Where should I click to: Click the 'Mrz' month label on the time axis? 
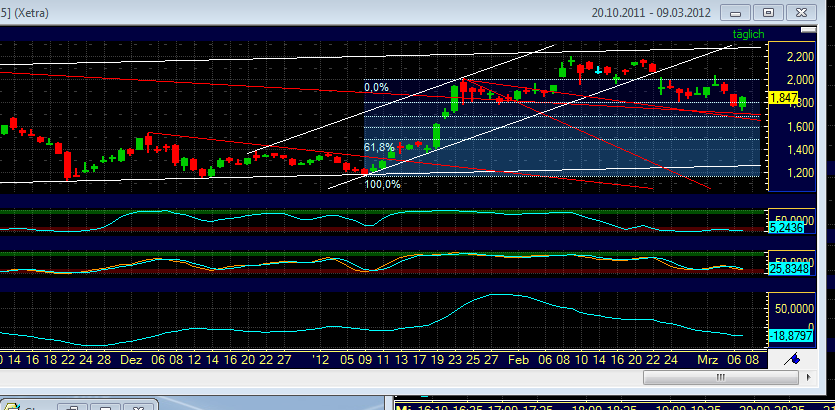707,359
